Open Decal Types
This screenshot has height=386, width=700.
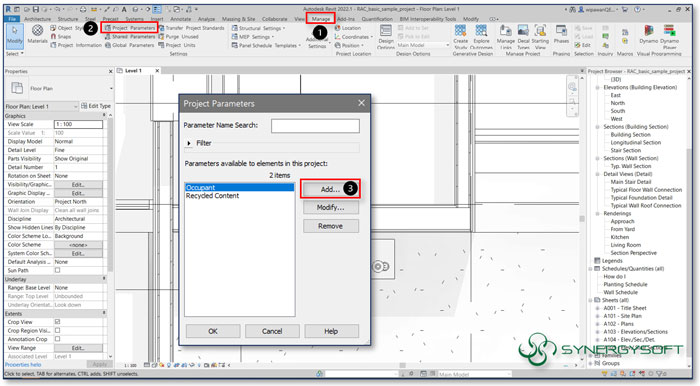523,37
